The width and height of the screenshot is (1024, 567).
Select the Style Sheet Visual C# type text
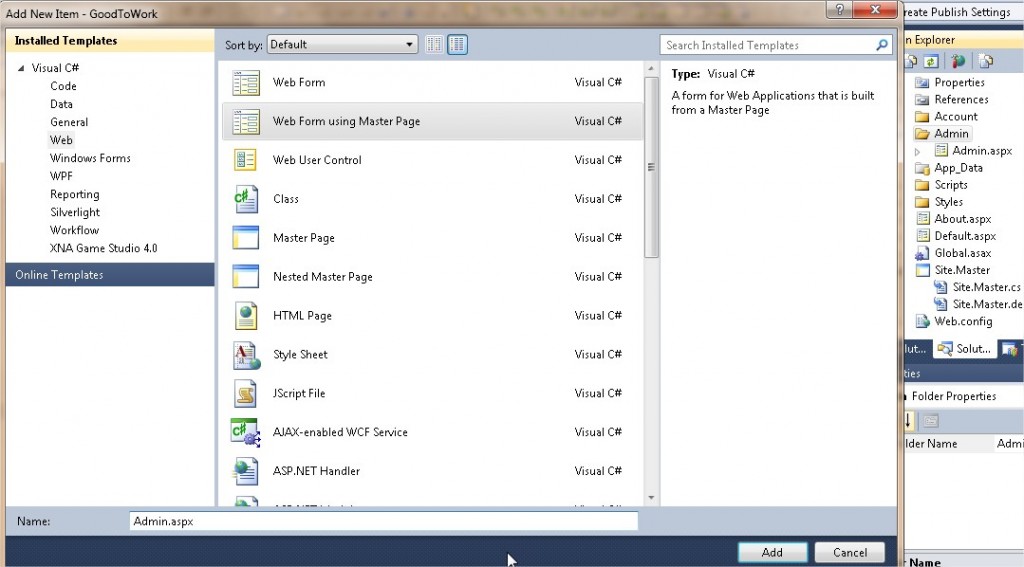[x=598, y=354]
